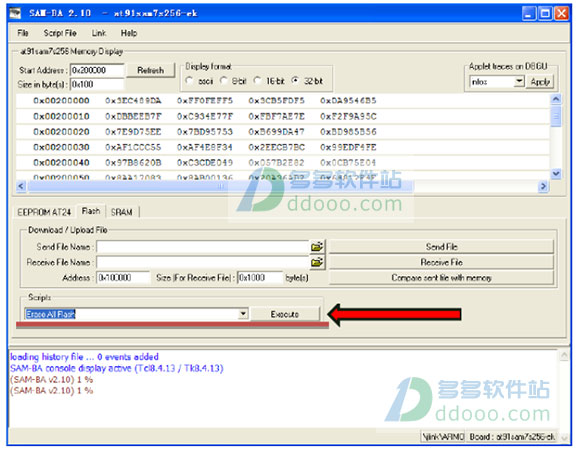Click the Start Address input field
Image resolution: width=580 pixels, height=452 pixels.
tap(97, 70)
